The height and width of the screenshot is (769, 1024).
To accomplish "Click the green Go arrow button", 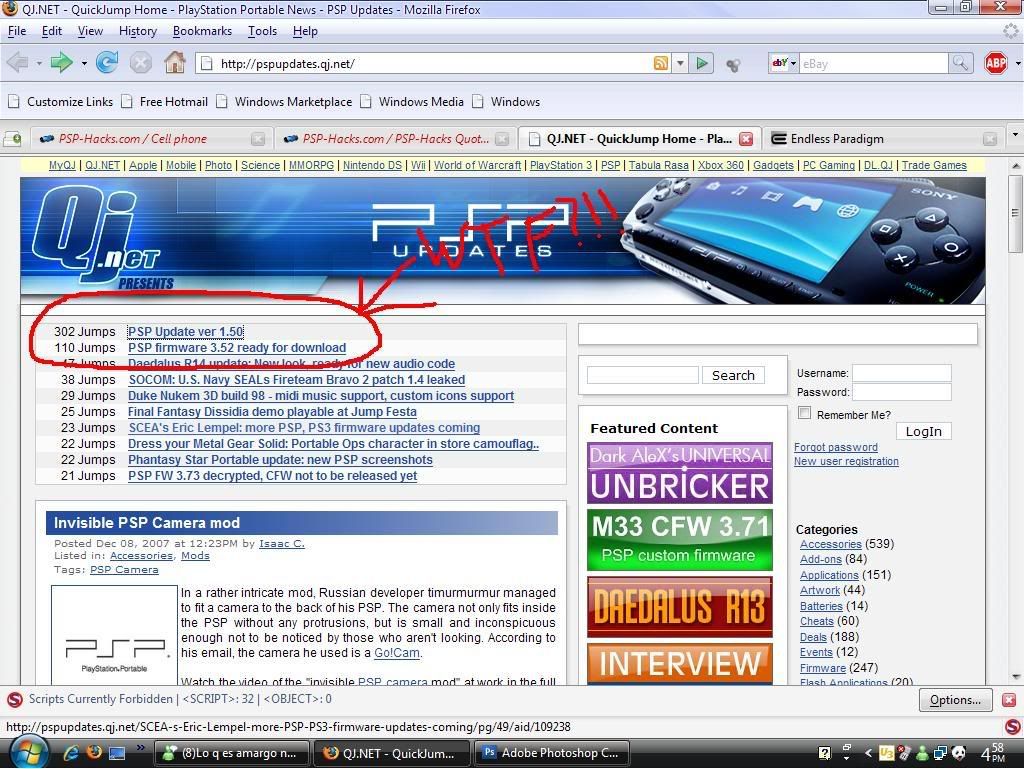I will click(x=702, y=63).
